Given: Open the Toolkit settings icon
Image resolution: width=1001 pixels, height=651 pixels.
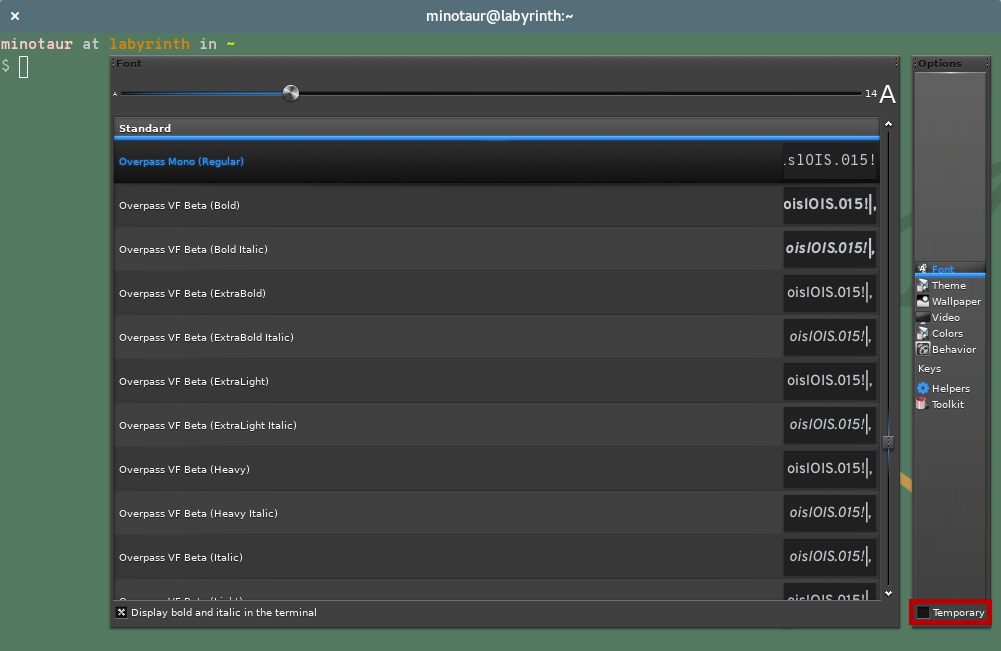Looking at the screenshot, I should [x=923, y=404].
